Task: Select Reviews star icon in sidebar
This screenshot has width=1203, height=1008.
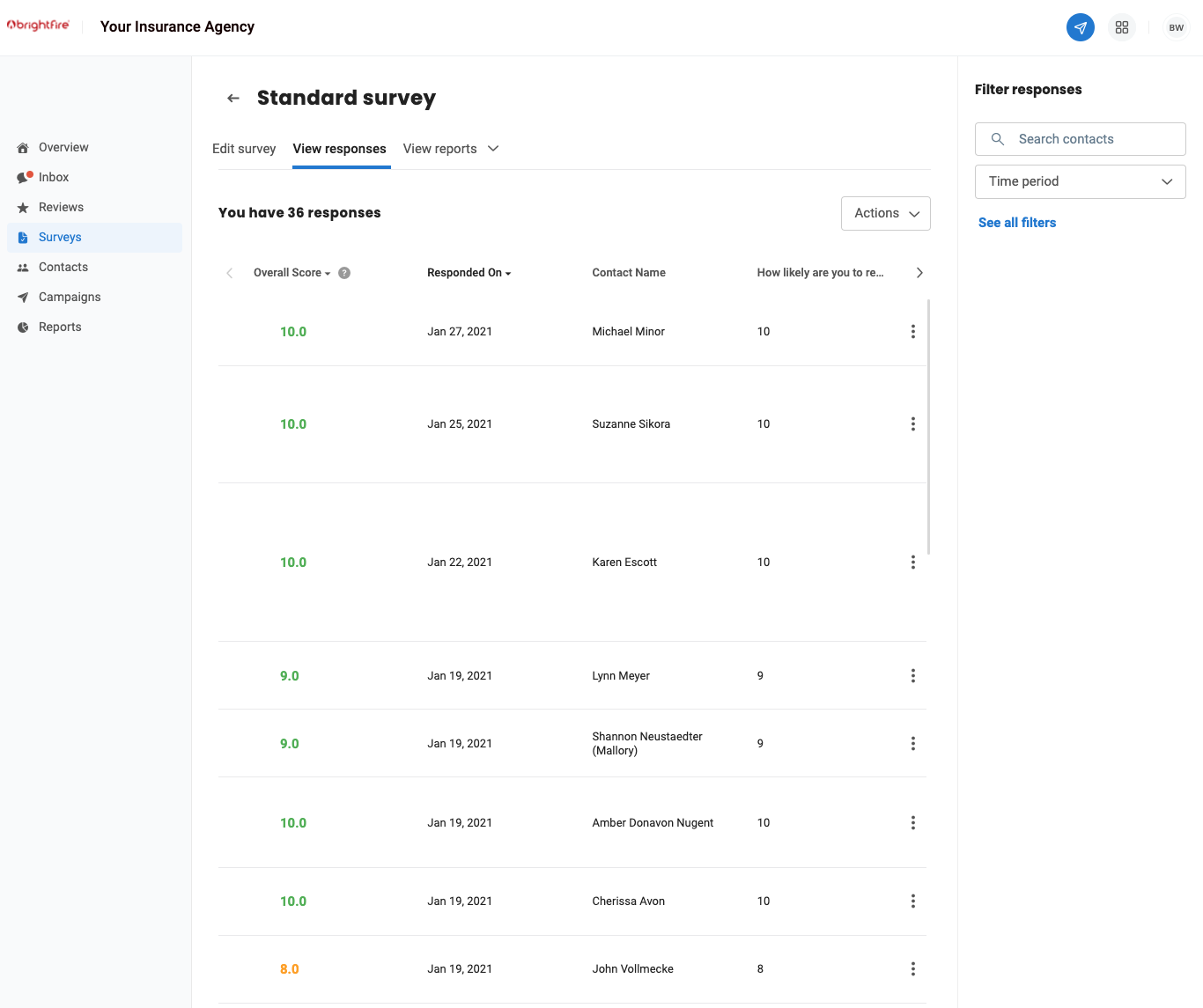Action: pyautogui.click(x=24, y=207)
